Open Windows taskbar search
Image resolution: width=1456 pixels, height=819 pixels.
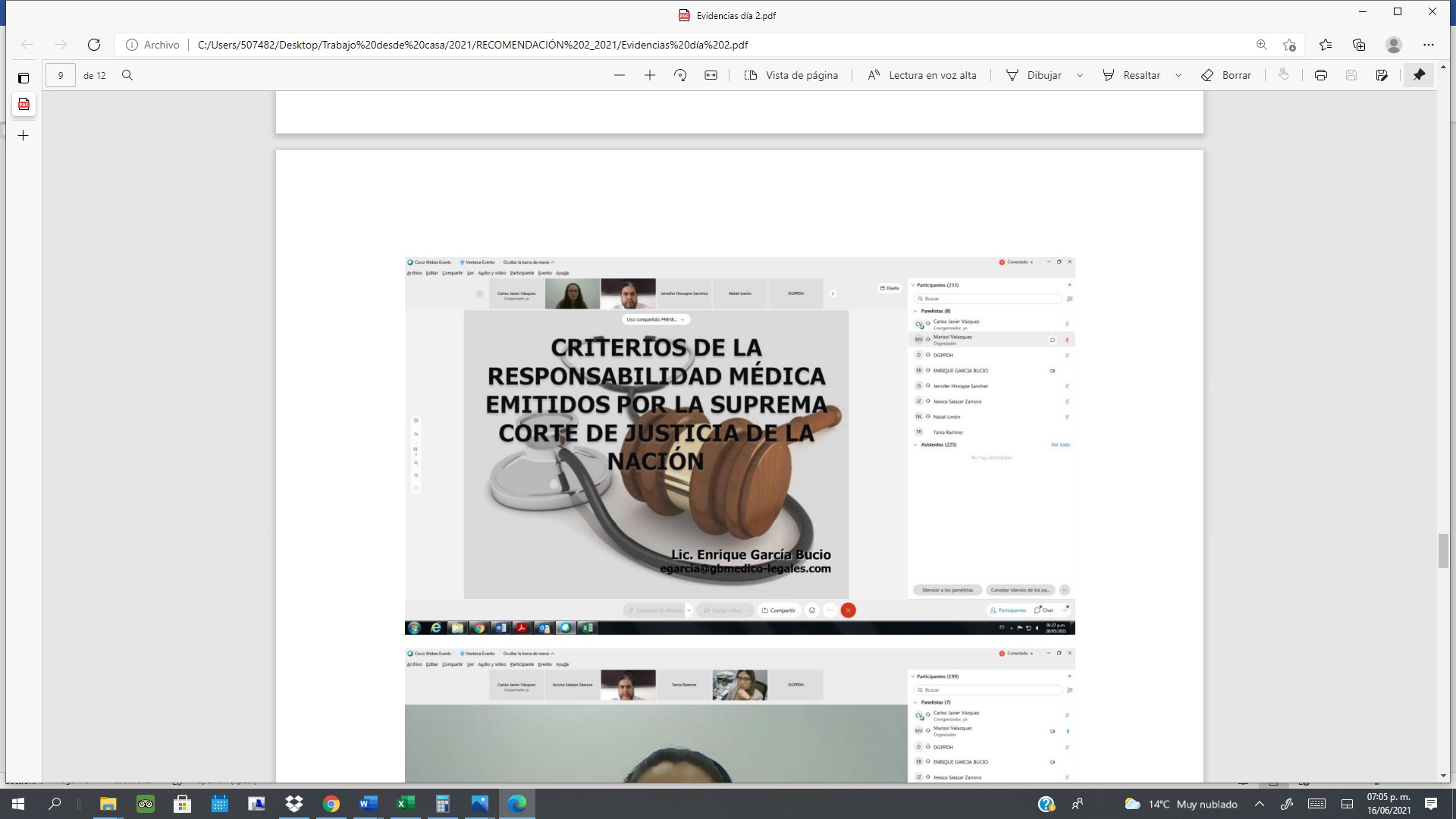click(55, 804)
